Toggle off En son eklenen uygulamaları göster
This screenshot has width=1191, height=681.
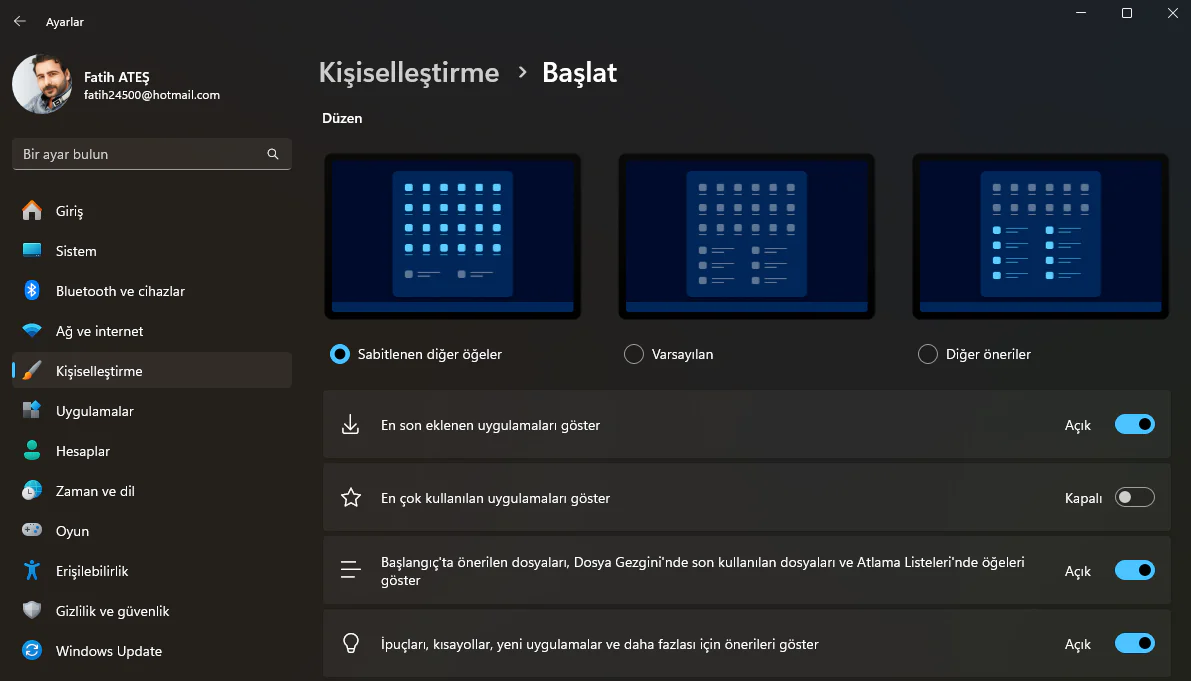point(1134,424)
